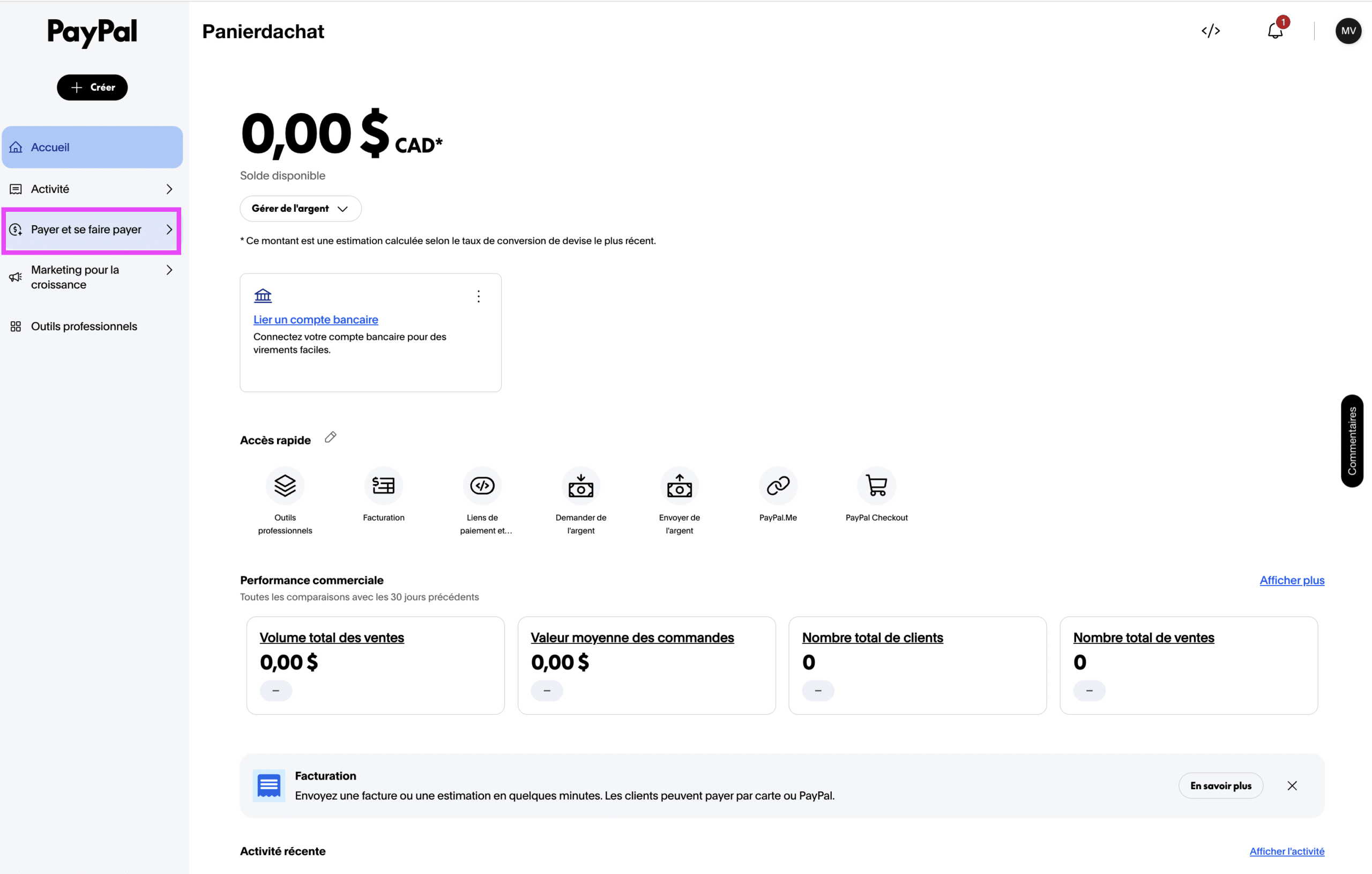Image resolution: width=1372 pixels, height=874 pixels.
Task: Click the Facturation quick access icon
Action: (x=383, y=486)
